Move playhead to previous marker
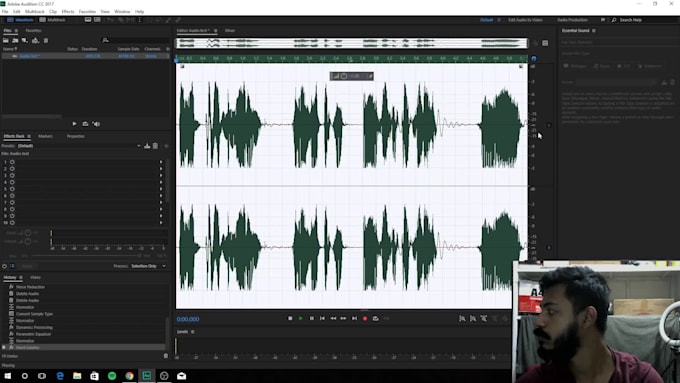680x383 pixels. 322,318
